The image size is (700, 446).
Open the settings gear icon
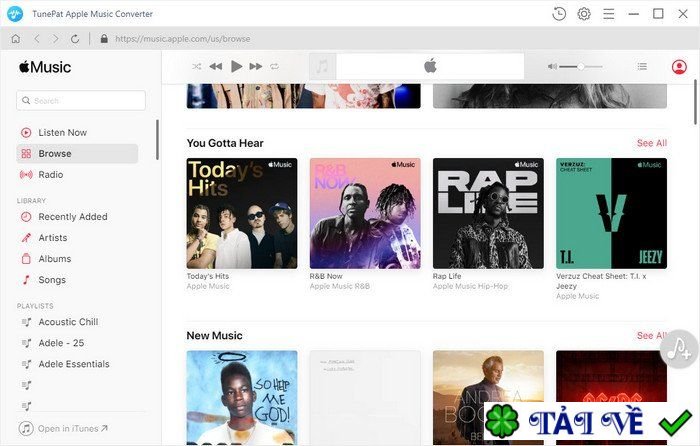pos(584,14)
